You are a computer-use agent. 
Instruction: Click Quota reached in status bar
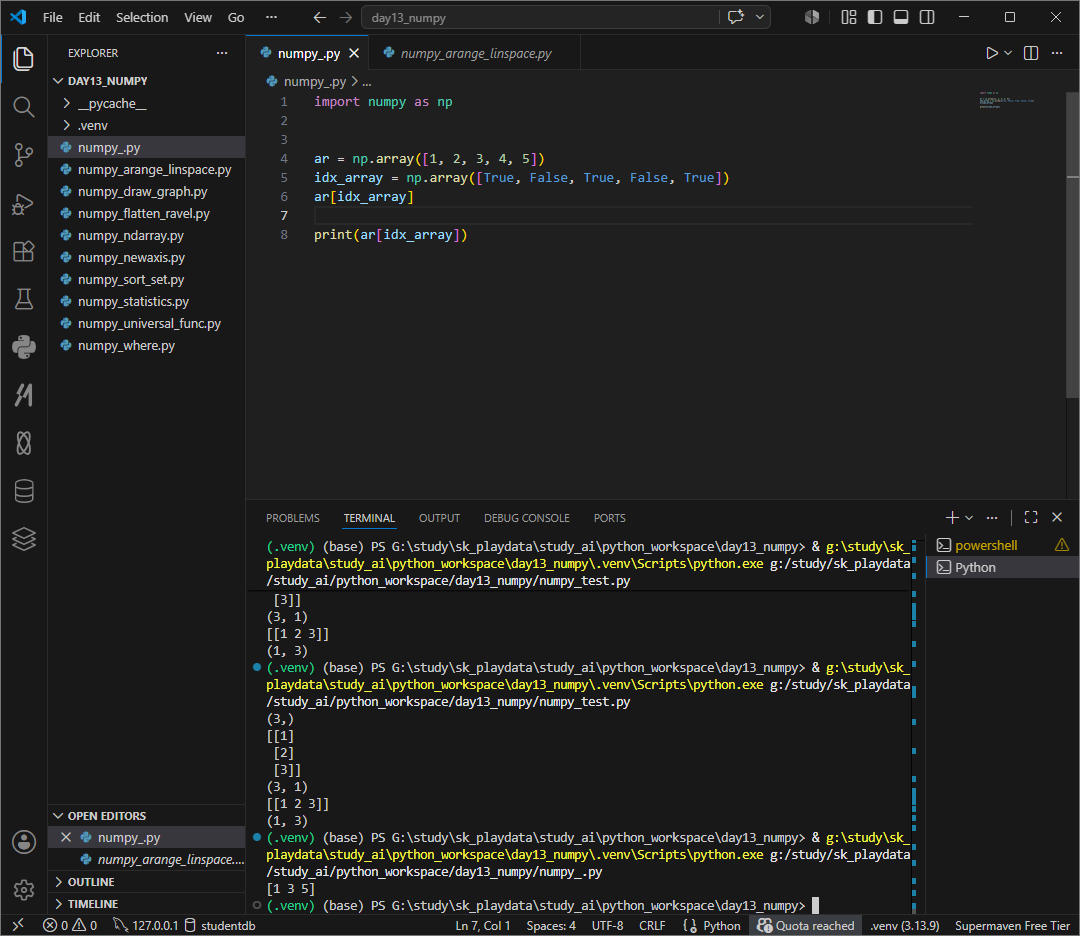pyautogui.click(x=805, y=925)
